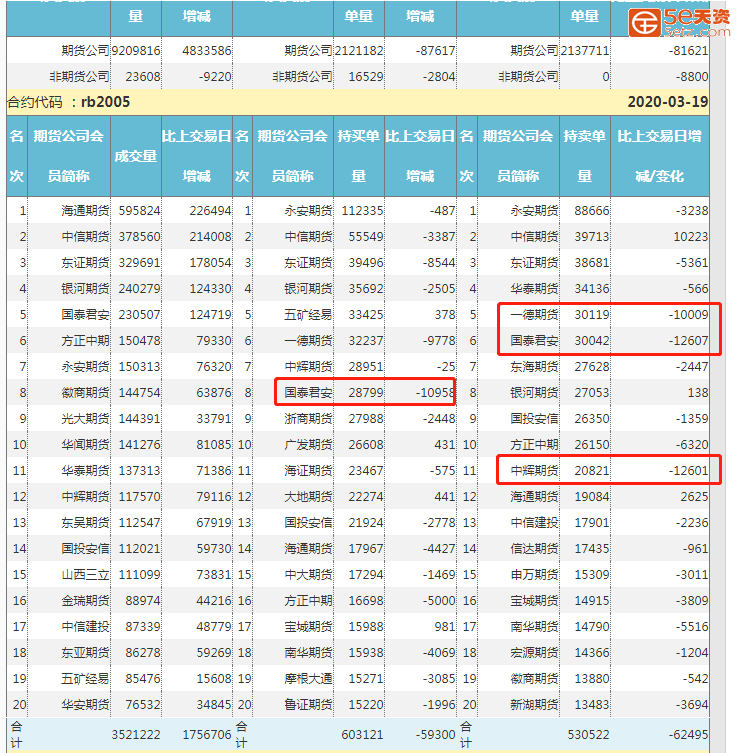Click the 成交量 column header
Screen dimensions: 736x753
(136, 156)
